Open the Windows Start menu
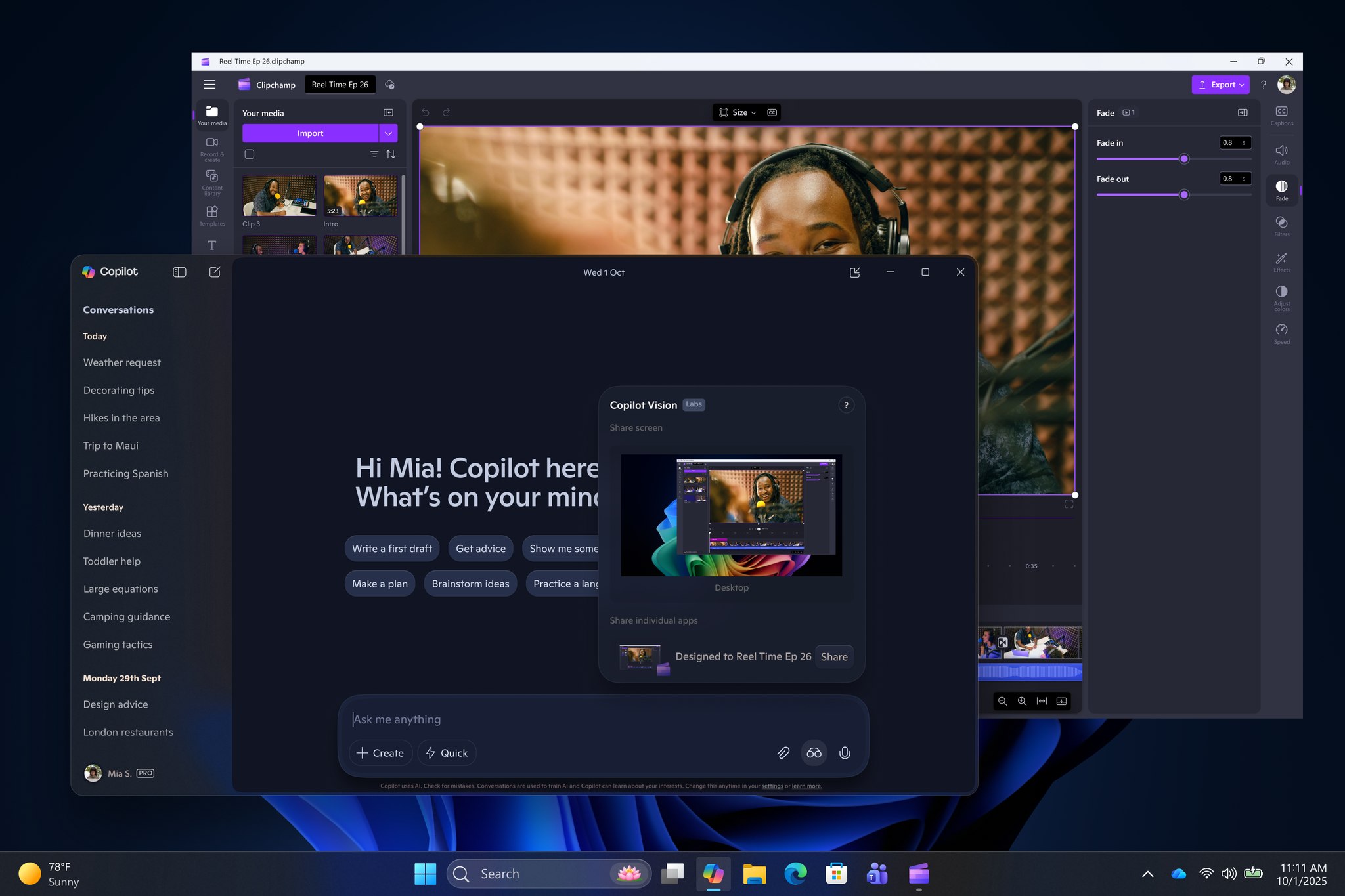1345x896 pixels. coord(425,874)
